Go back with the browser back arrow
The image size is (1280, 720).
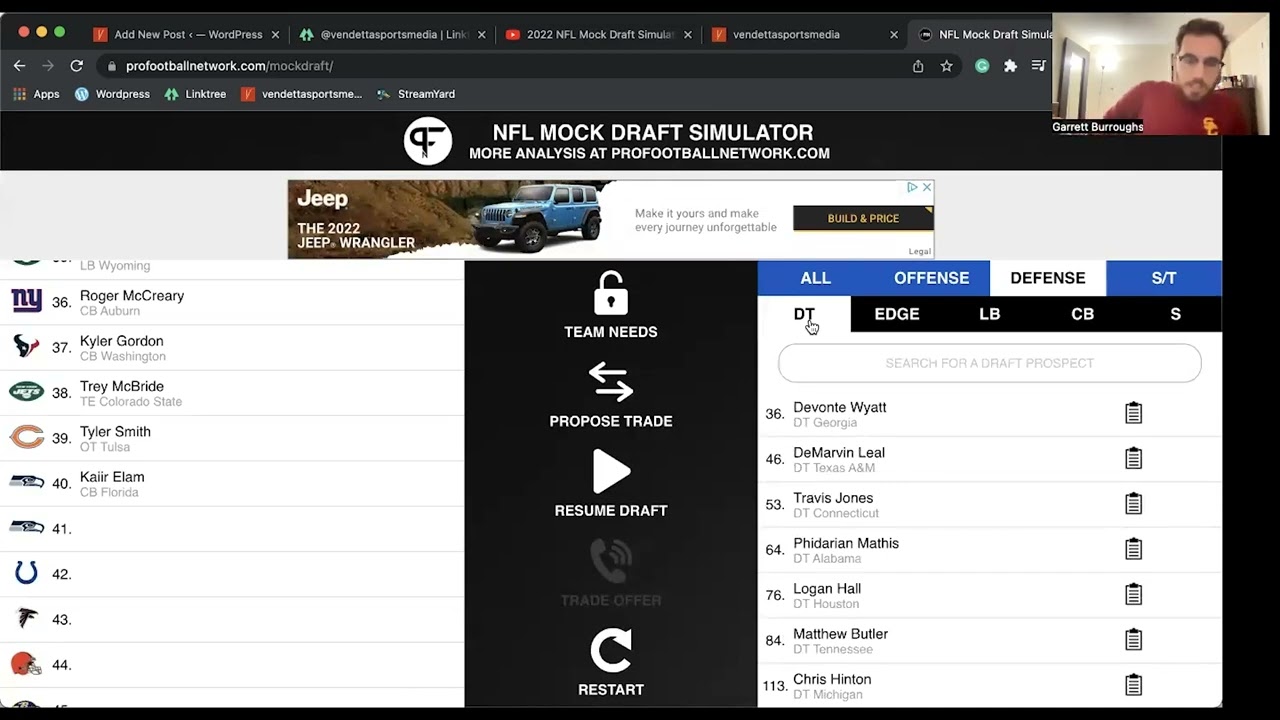click(x=19, y=66)
